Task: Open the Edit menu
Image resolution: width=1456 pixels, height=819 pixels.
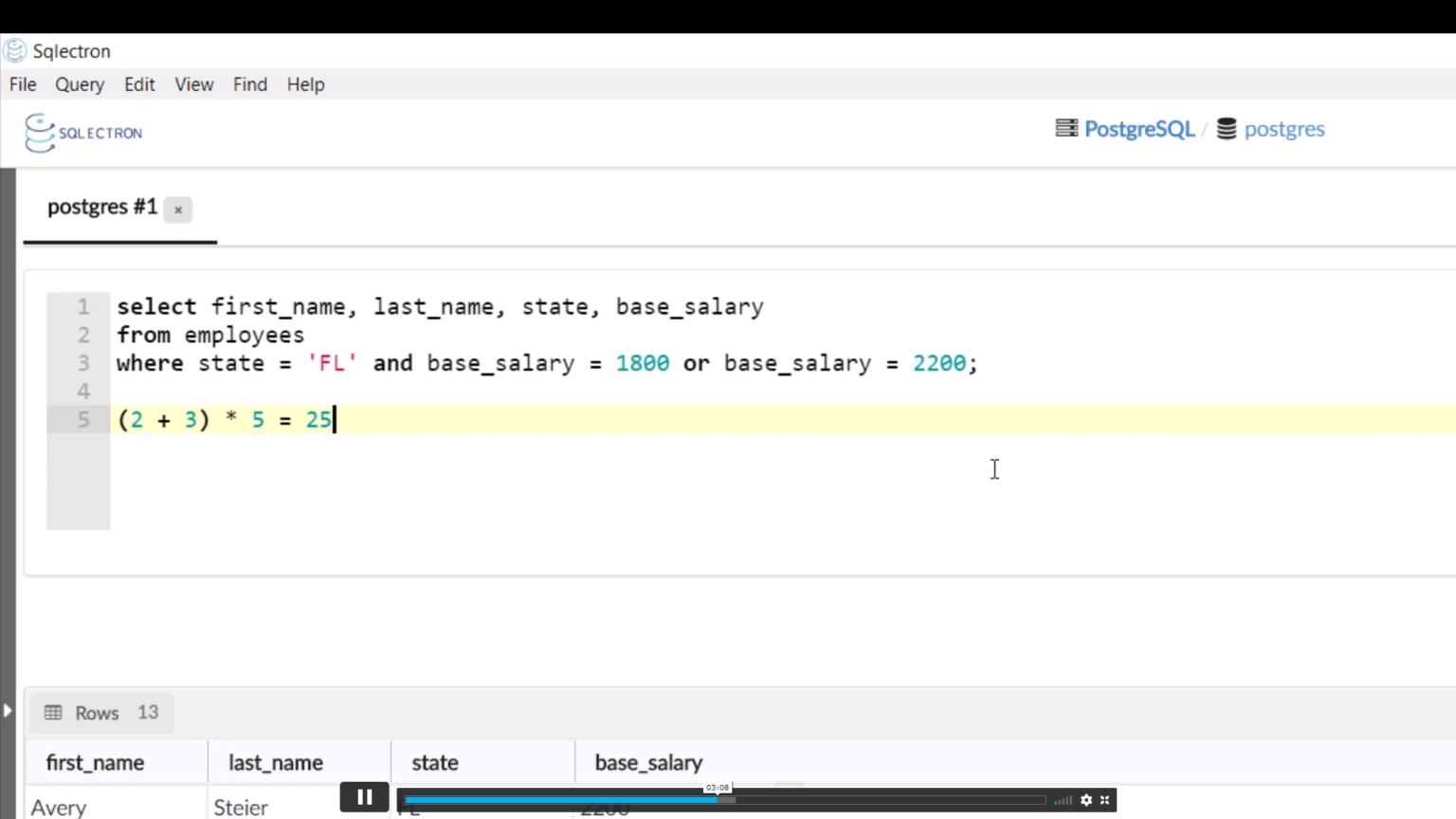Action: click(x=139, y=84)
